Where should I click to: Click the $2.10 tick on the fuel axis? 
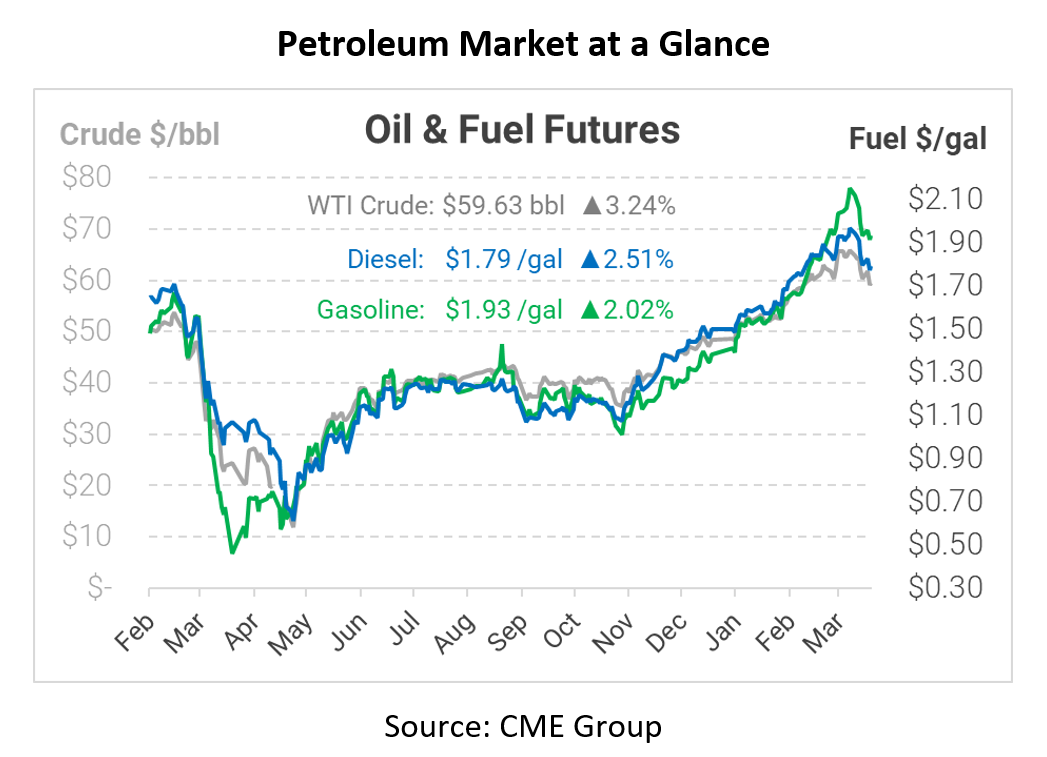tap(946, 199)
